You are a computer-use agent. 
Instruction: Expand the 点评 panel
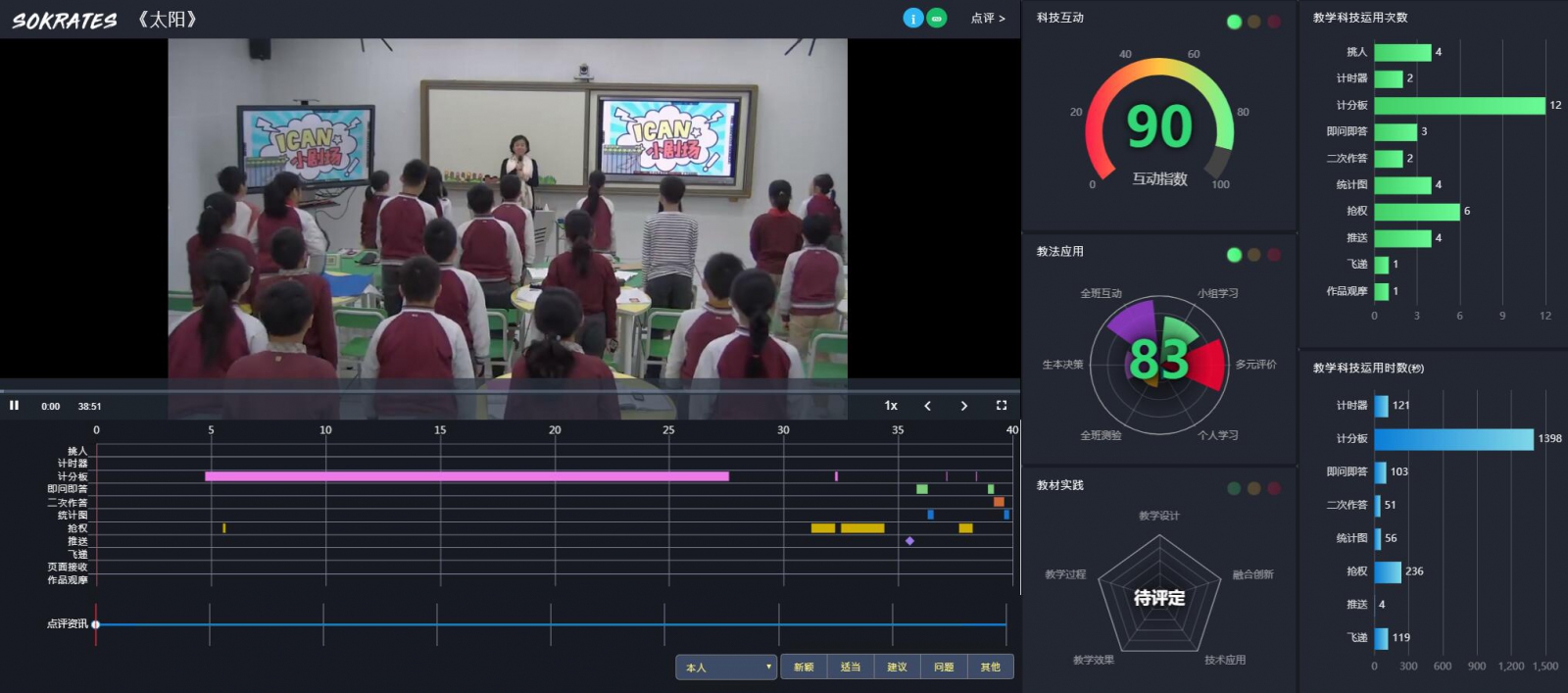click(x=987, y=19)
